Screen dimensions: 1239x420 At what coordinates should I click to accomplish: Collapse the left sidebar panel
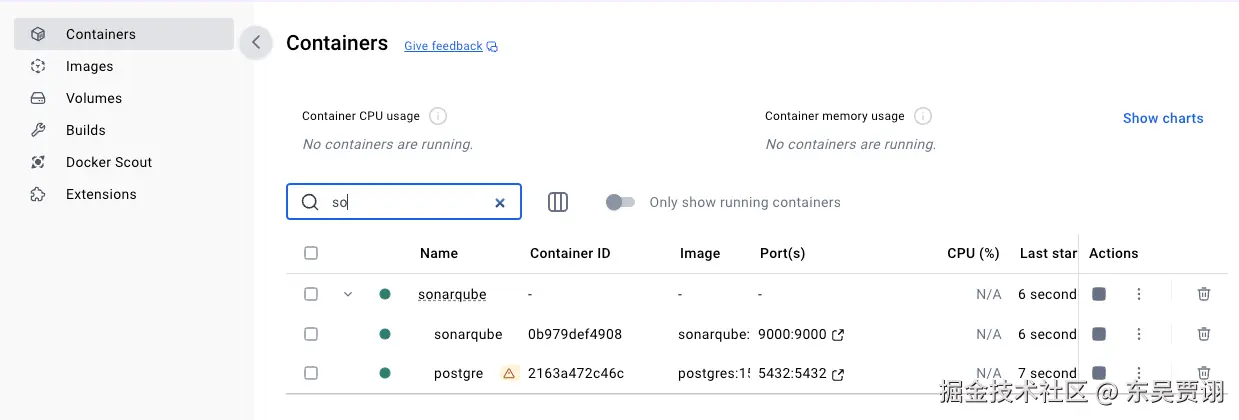coord(256,42)
